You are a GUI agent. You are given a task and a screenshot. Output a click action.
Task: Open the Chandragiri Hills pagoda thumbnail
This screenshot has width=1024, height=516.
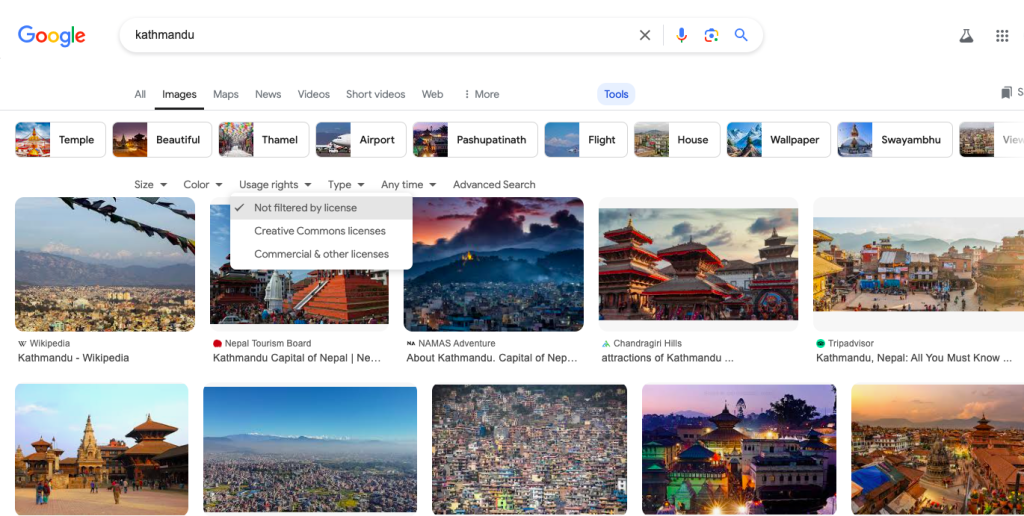click(x=698, y=265)
